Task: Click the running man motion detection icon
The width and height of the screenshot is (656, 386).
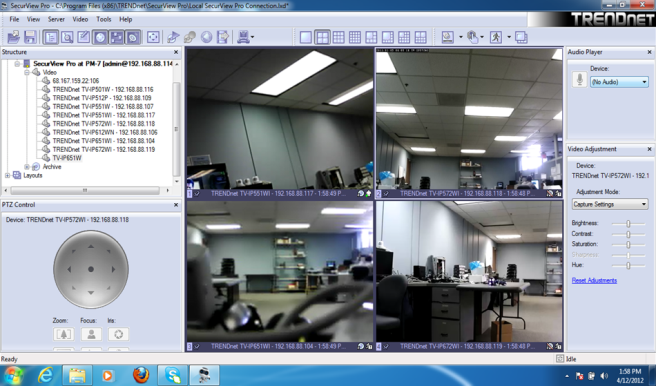Action: click(496, 37)
